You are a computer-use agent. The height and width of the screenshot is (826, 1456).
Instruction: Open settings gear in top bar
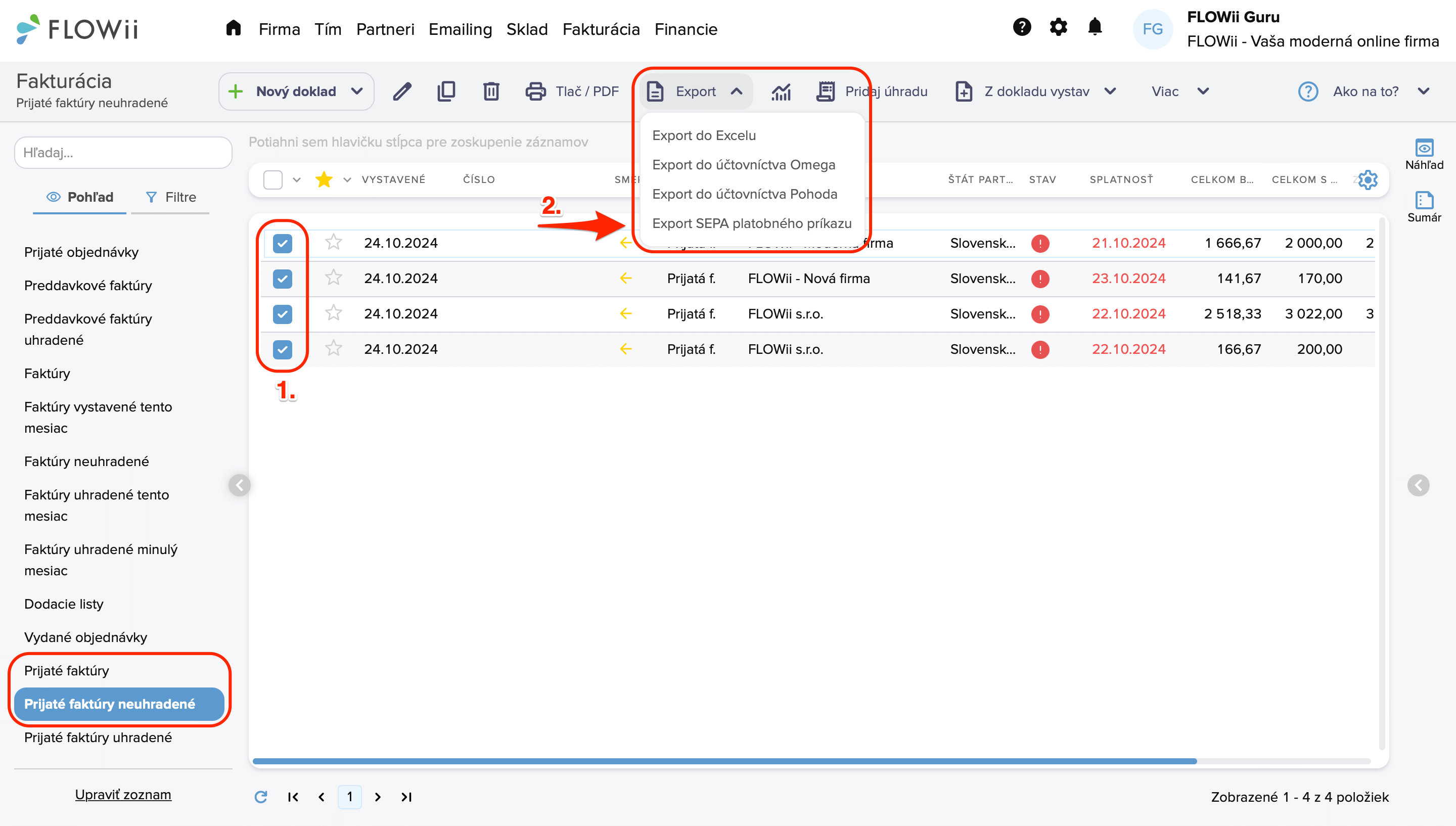[1058, 27]
